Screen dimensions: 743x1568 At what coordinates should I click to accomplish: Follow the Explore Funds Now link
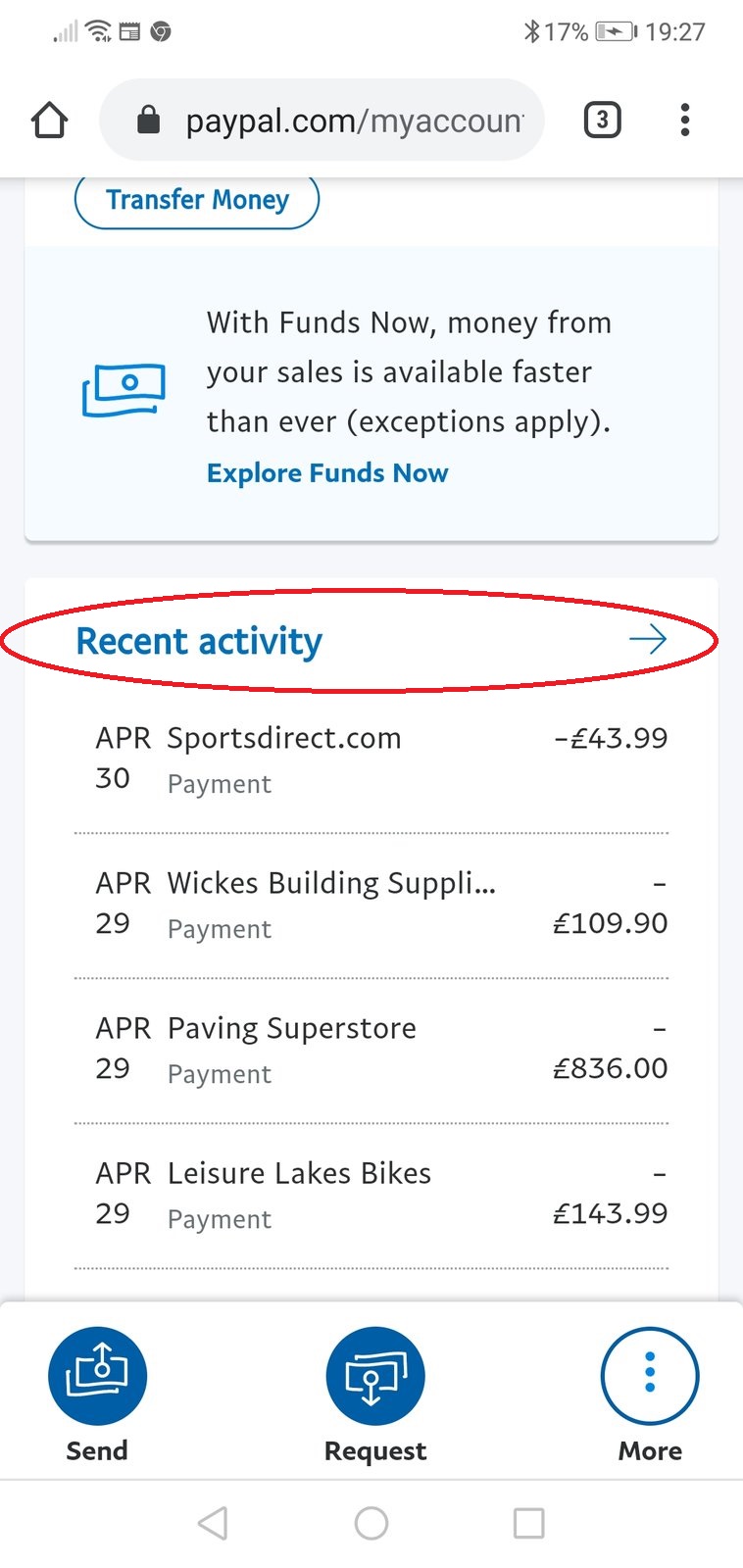(326, 473)
